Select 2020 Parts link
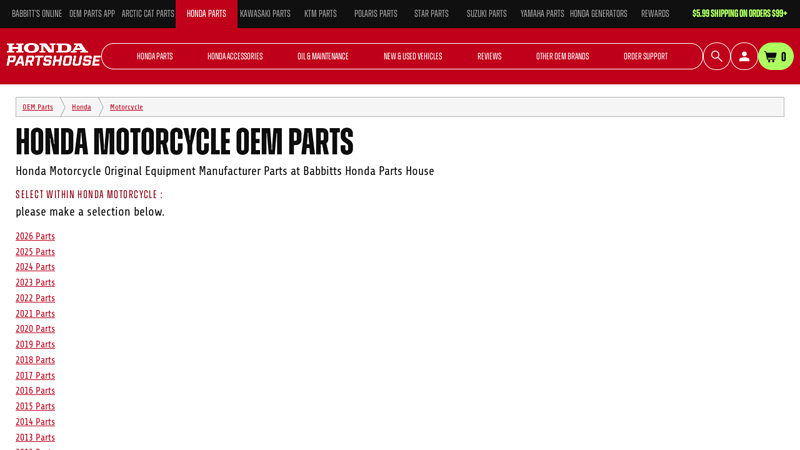This screenshot has width=800, height=450. click(35, 329)
